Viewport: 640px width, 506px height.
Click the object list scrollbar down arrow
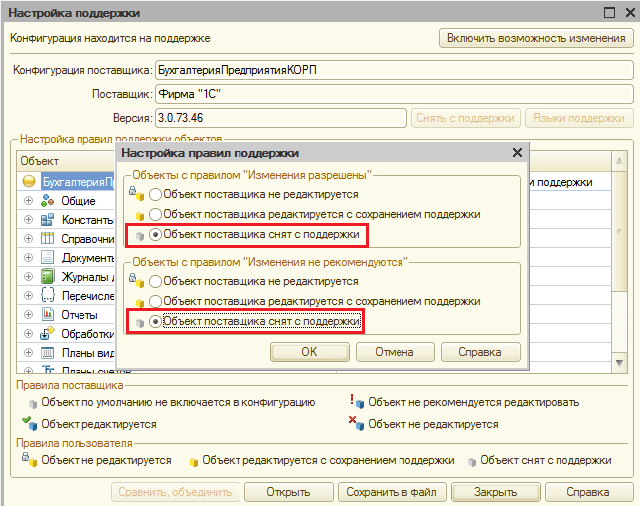click(619, 363)
